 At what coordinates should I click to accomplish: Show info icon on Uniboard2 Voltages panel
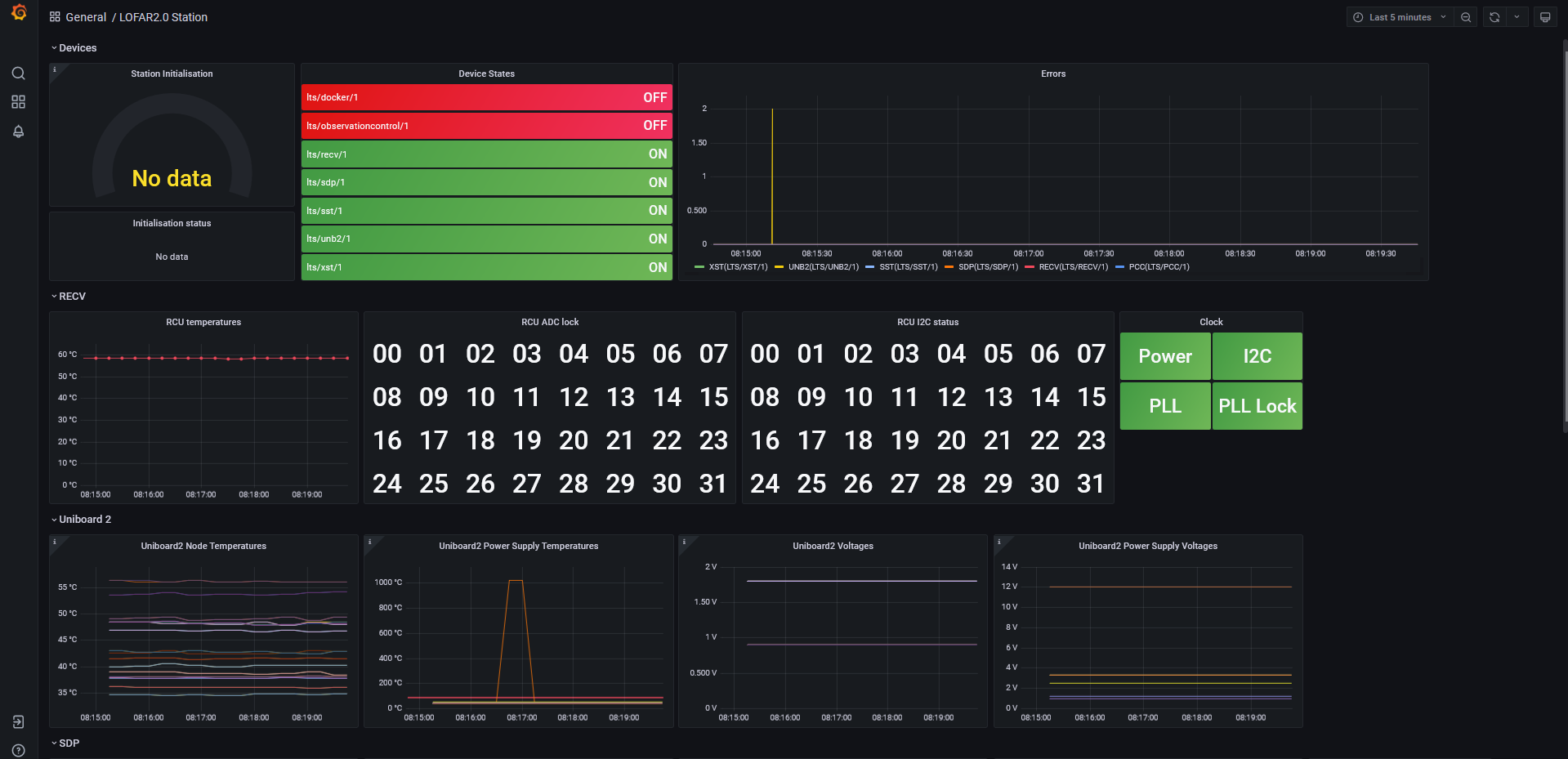coord(684,542)
